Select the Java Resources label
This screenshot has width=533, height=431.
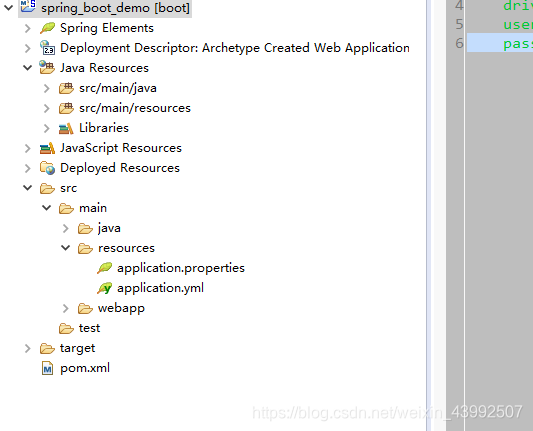[104, 68]
